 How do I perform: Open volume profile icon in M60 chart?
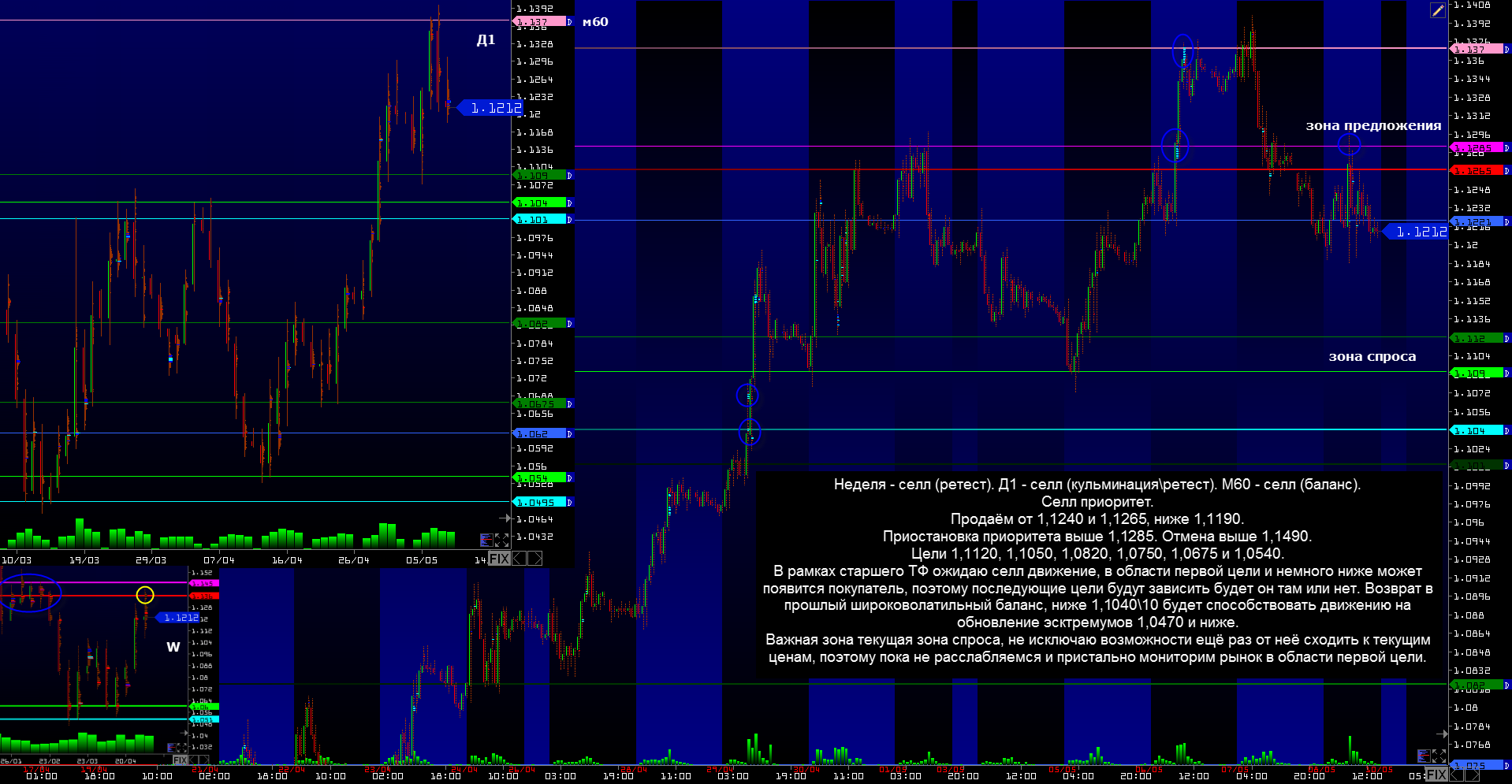(1424, 756)
